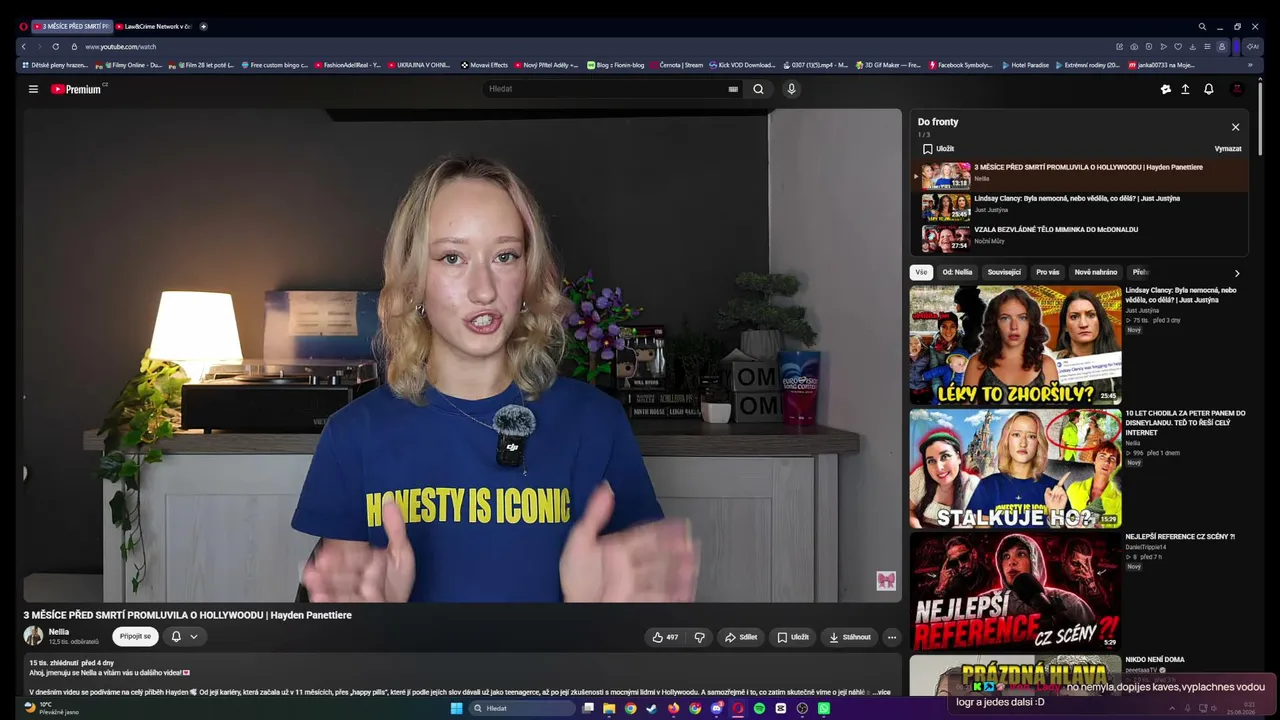1280x720 pixels.
Task: Select the Vše filter chip
Action: coord(921,272)
